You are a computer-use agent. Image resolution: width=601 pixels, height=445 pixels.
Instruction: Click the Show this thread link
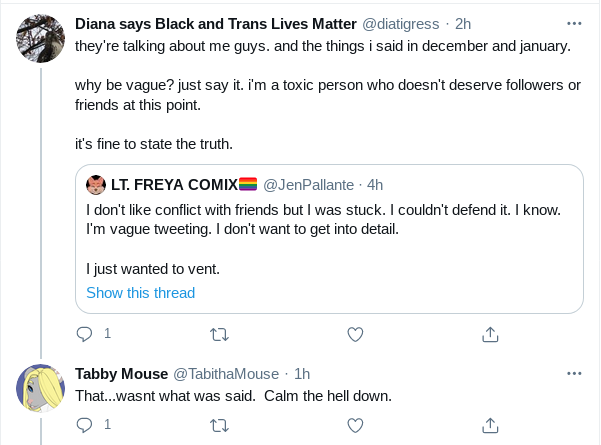(141, 293)
